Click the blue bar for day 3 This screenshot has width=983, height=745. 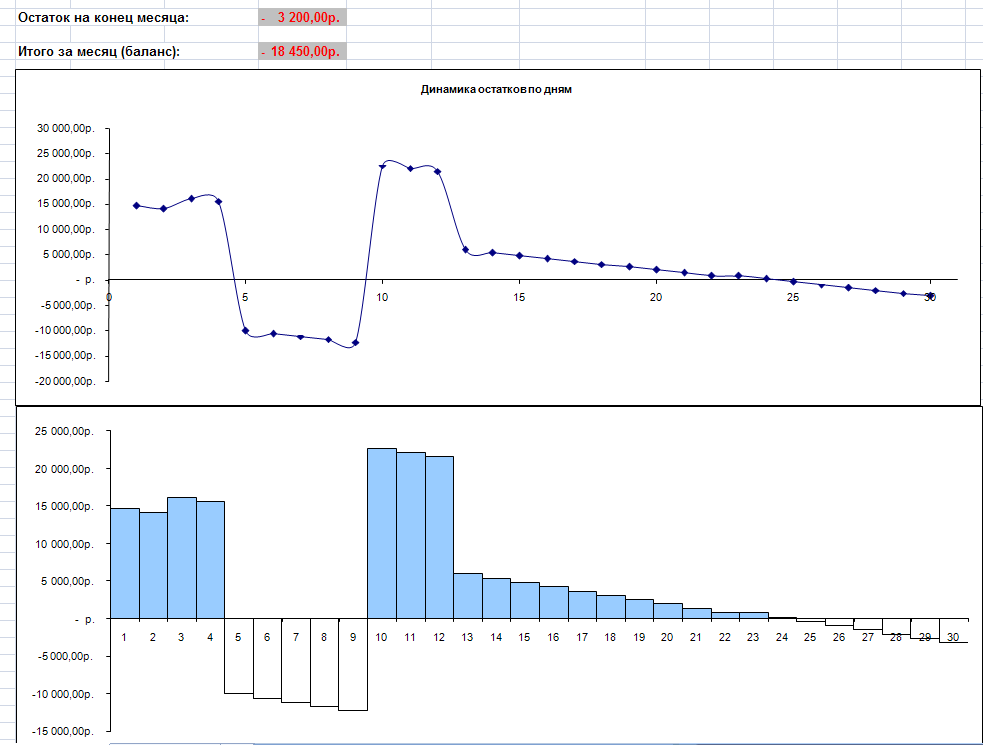pos(181,557)
